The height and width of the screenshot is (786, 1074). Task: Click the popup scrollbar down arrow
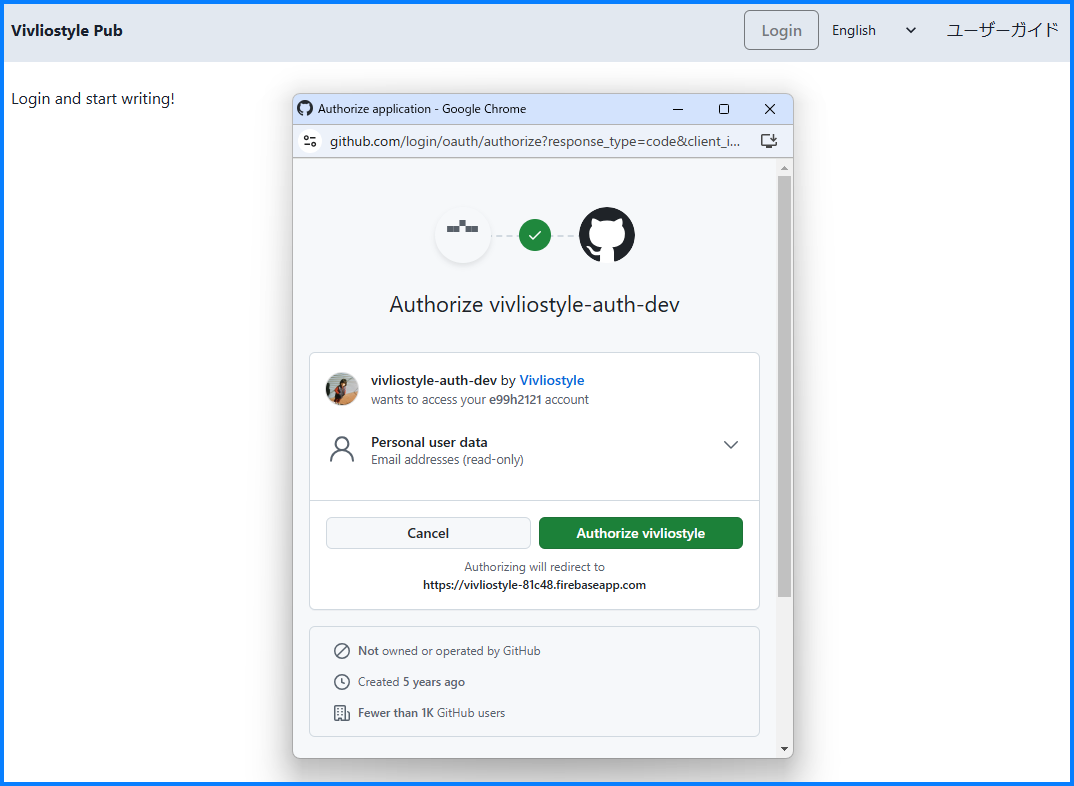coord(784,749)
